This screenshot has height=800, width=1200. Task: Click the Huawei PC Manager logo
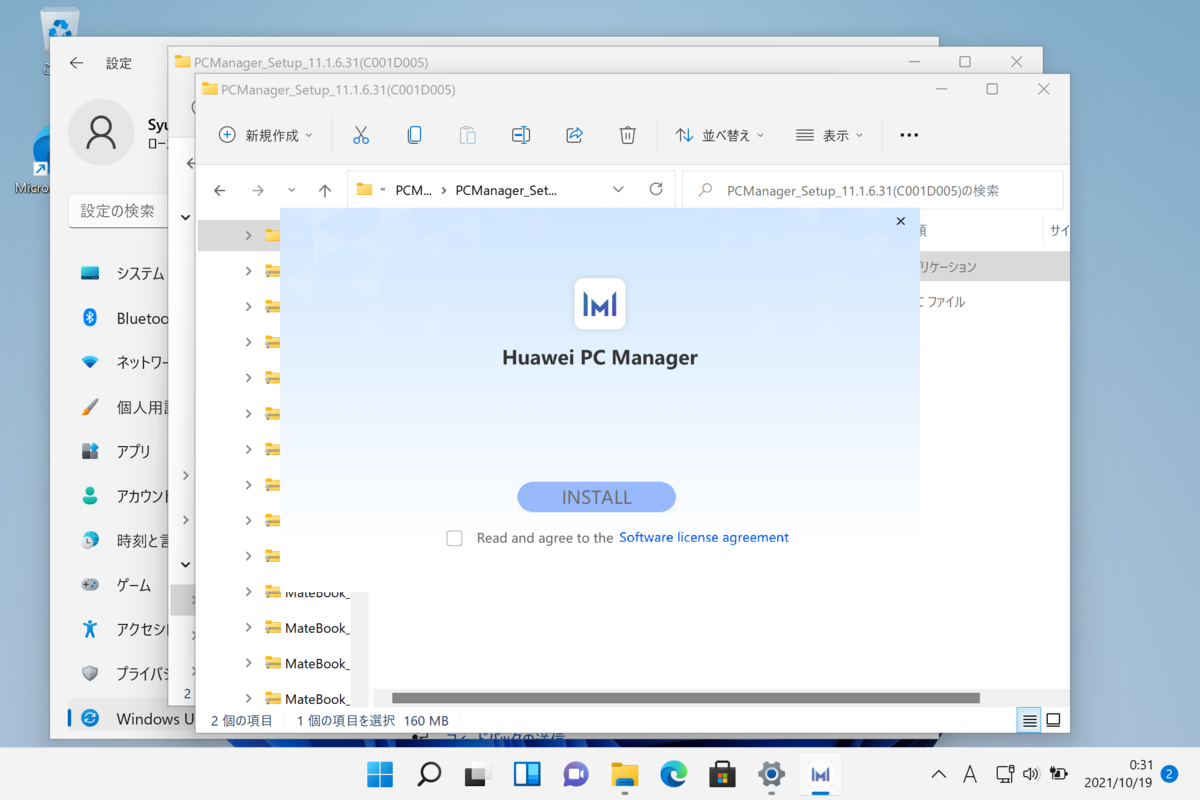click(x=599, y=304)
